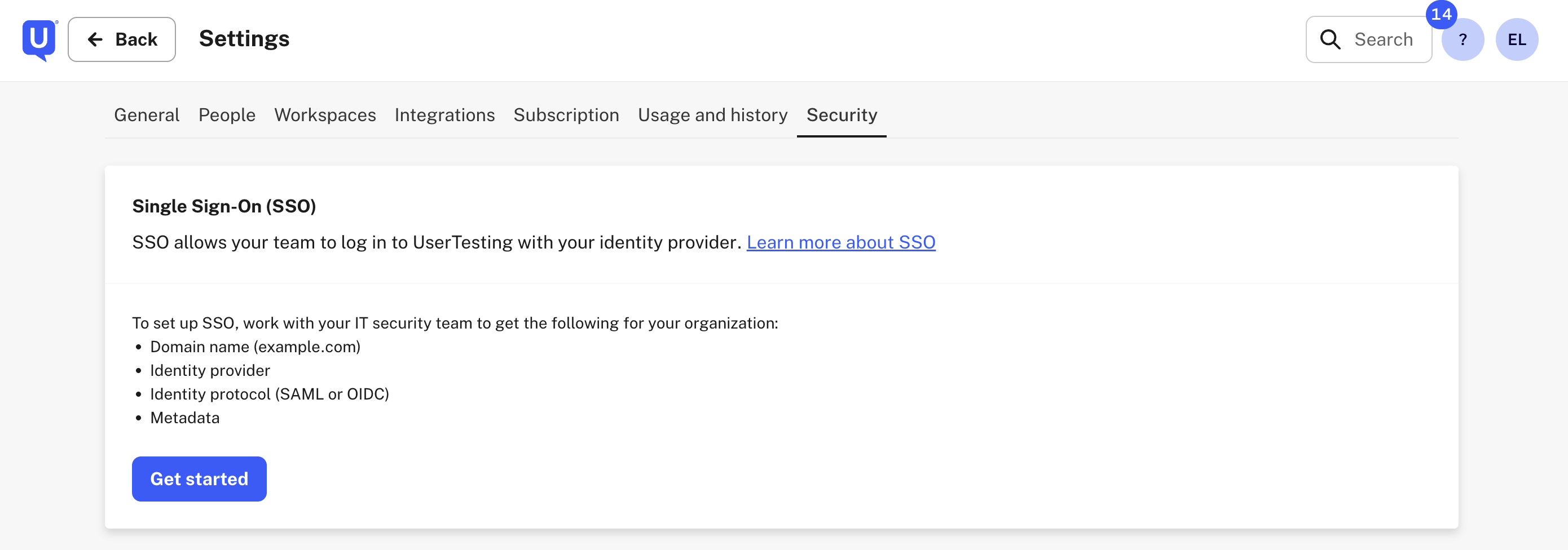Click the 14 notifications badge
Image resolution: width=1568 pixels, height=550 pixels.
coord(1441,14)
